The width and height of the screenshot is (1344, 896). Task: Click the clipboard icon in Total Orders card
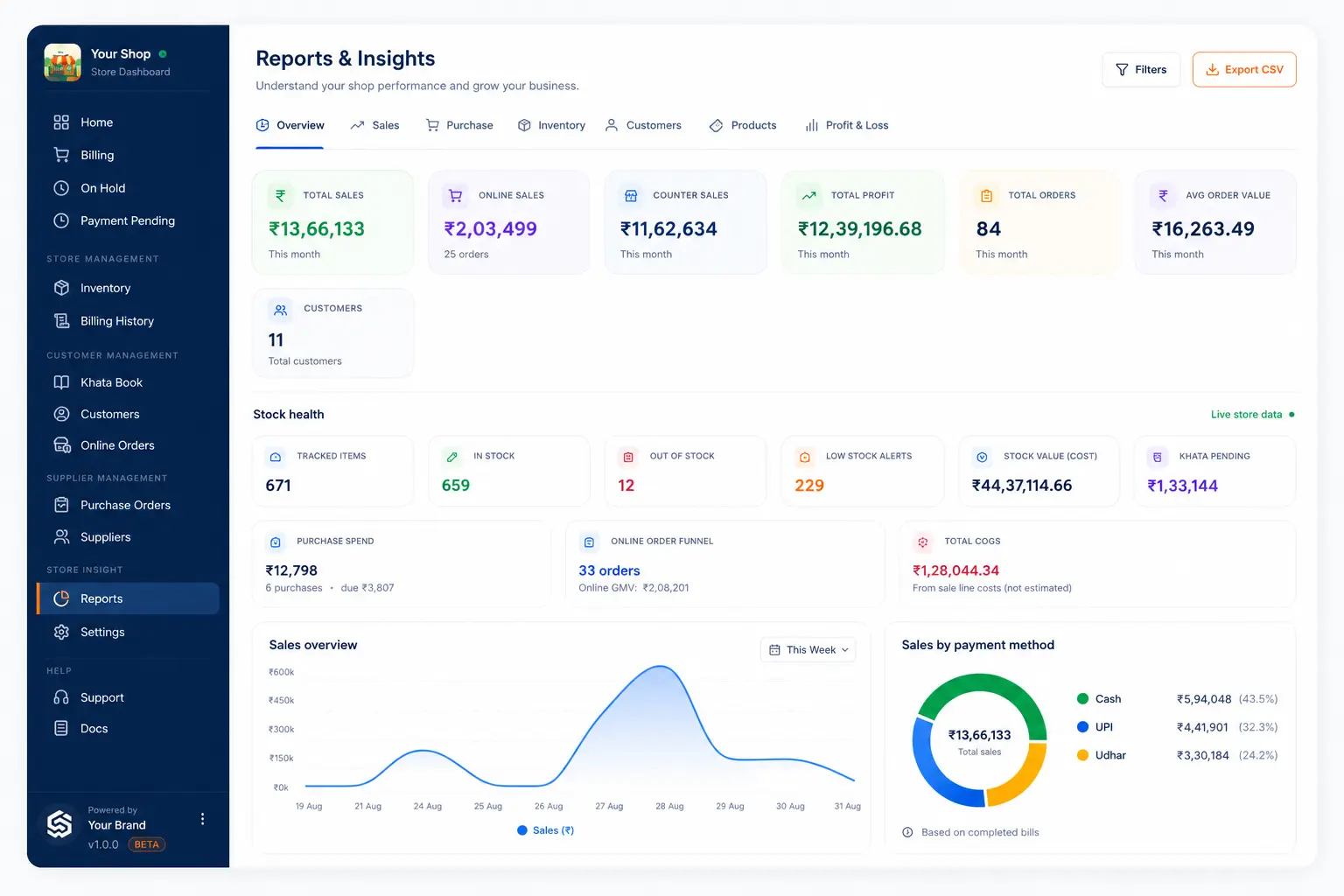click(986, 195)
